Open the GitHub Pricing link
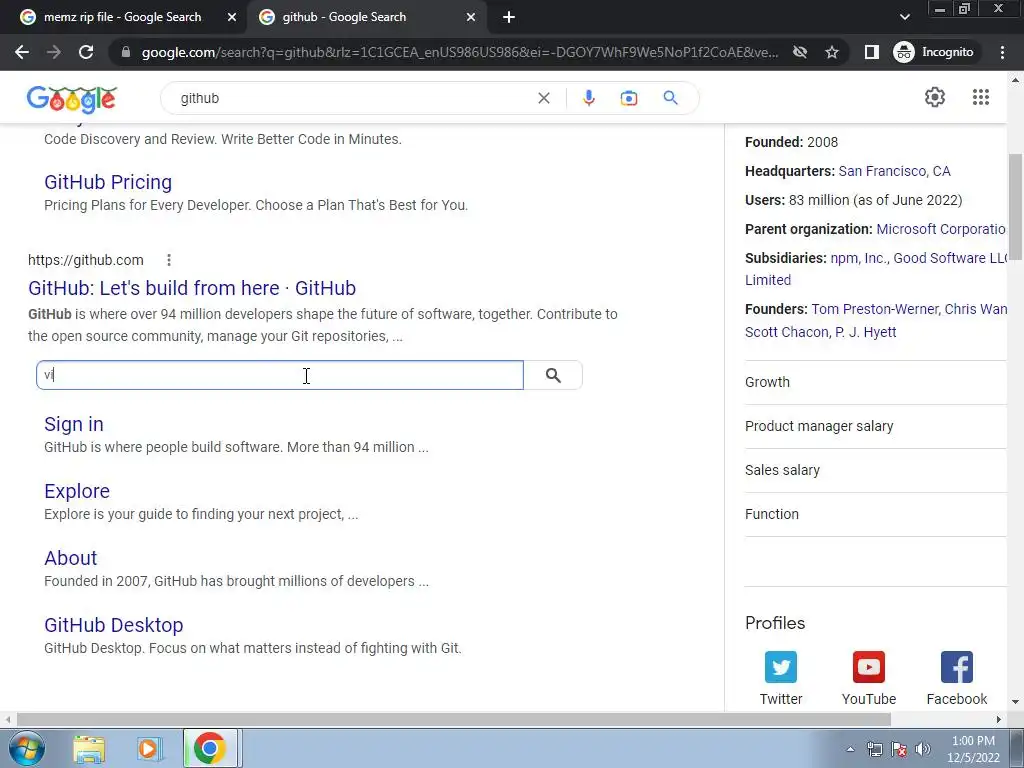 (x=108, y=182)
